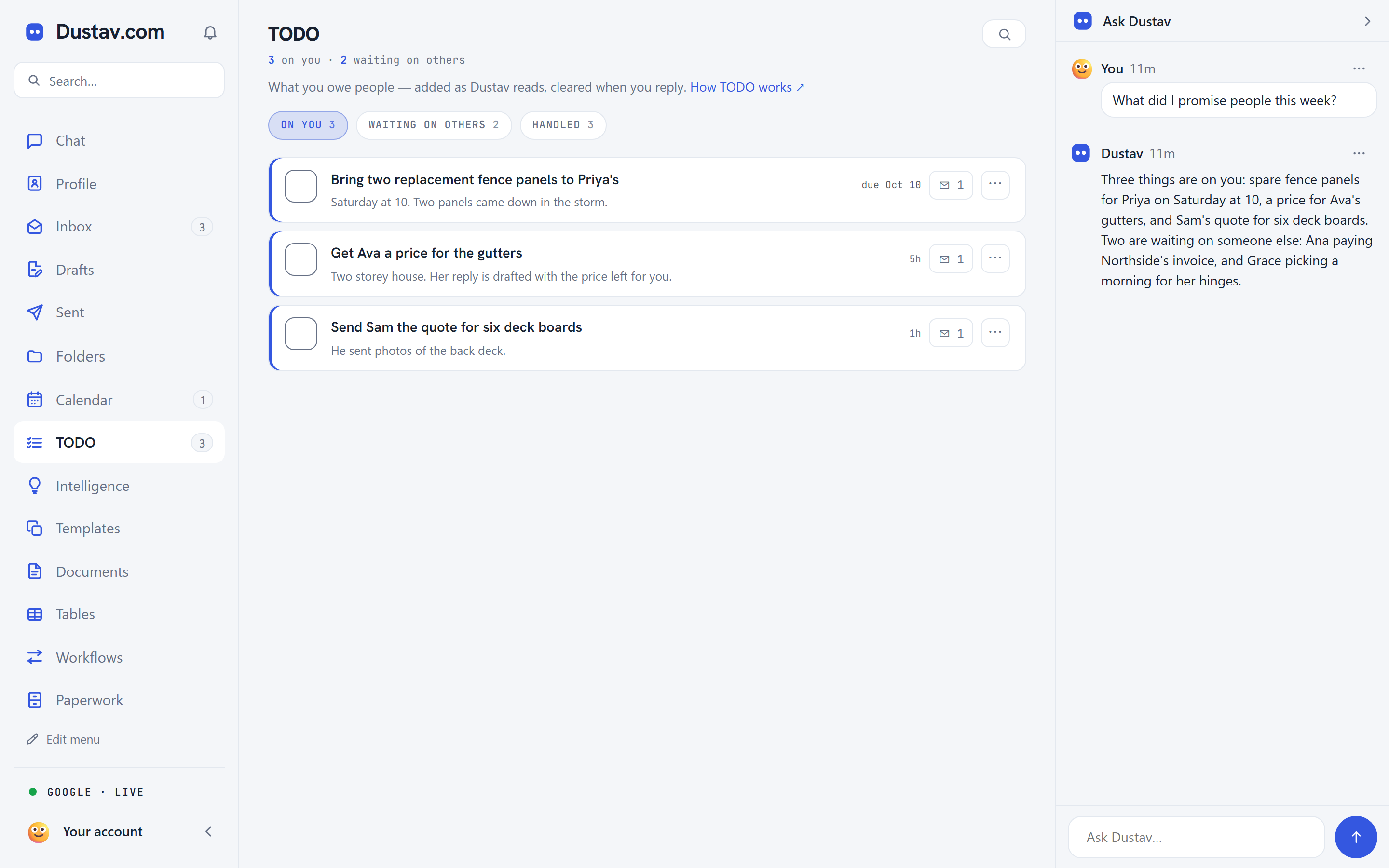Viewport: 1389px width, 868px height.
Task: Open Tables in the sidebar
Action: click(x=119, y=614)
